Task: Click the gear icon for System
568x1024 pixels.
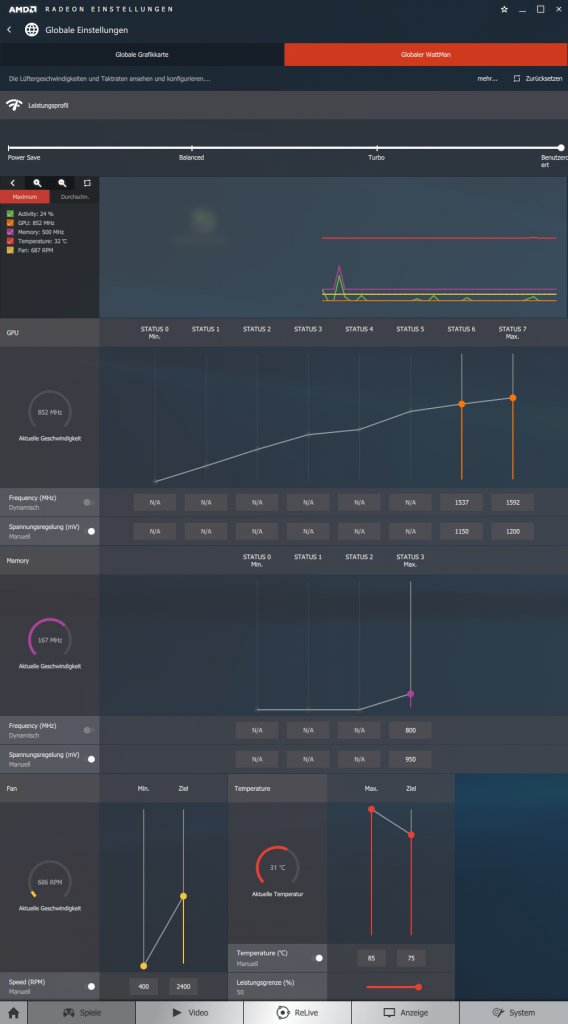Action: tap(498, 1013)
